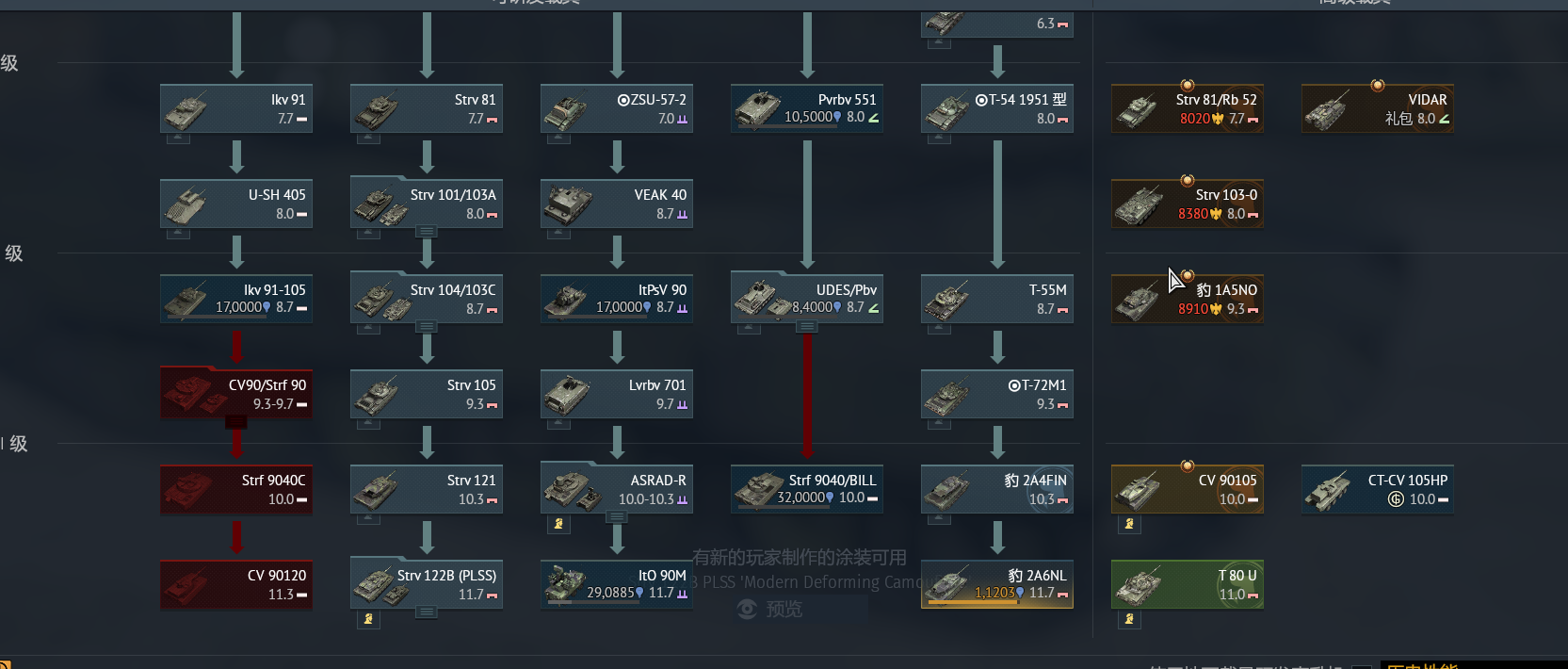Click the small triangle marker under Ikv 91
The image size is (1568, 669).
[x=178, y=139]
